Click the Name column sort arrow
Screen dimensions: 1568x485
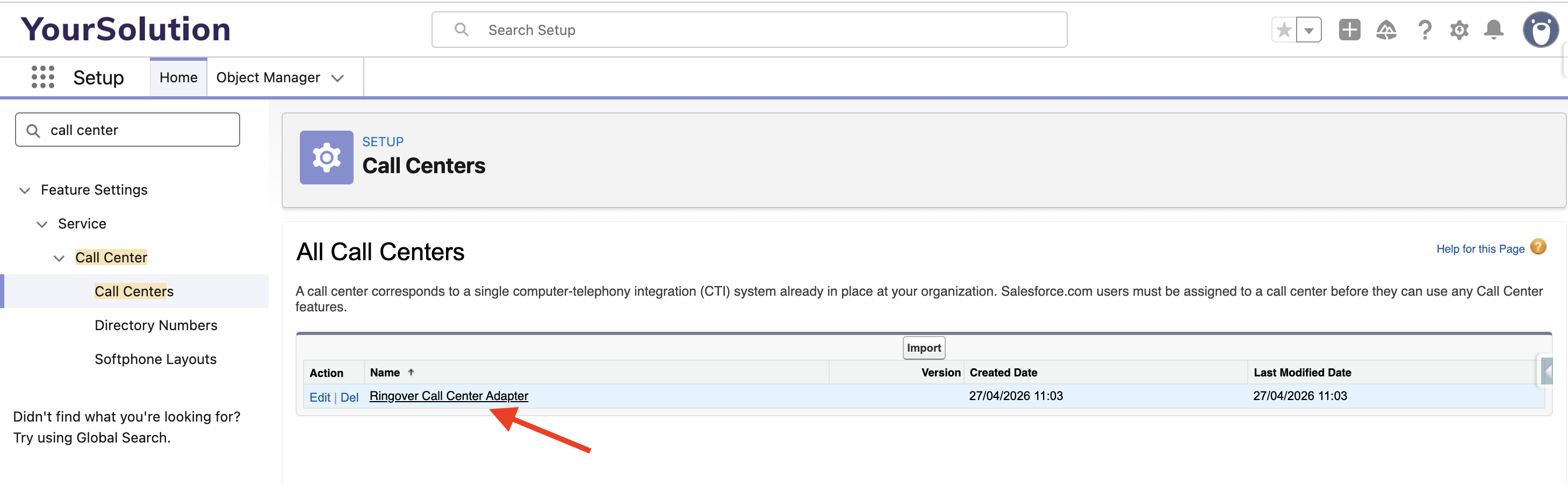coord(411,372)
